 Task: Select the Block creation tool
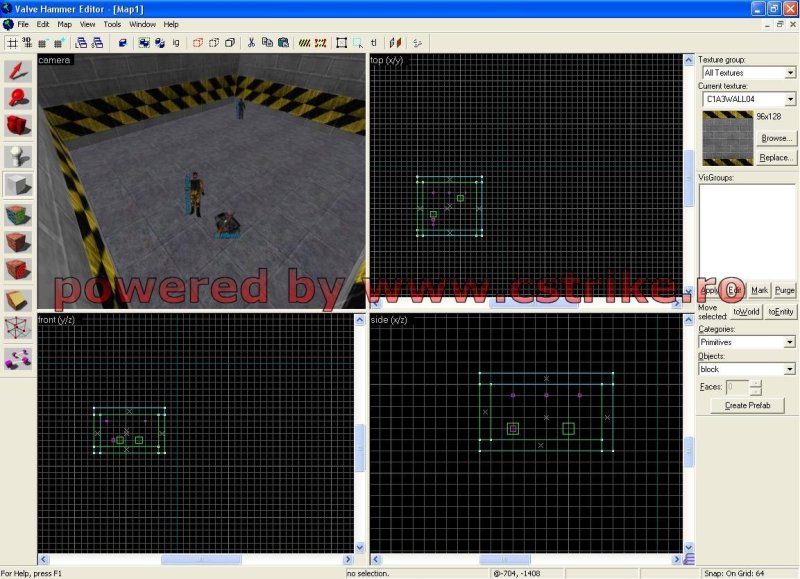[x=18, y=185]
